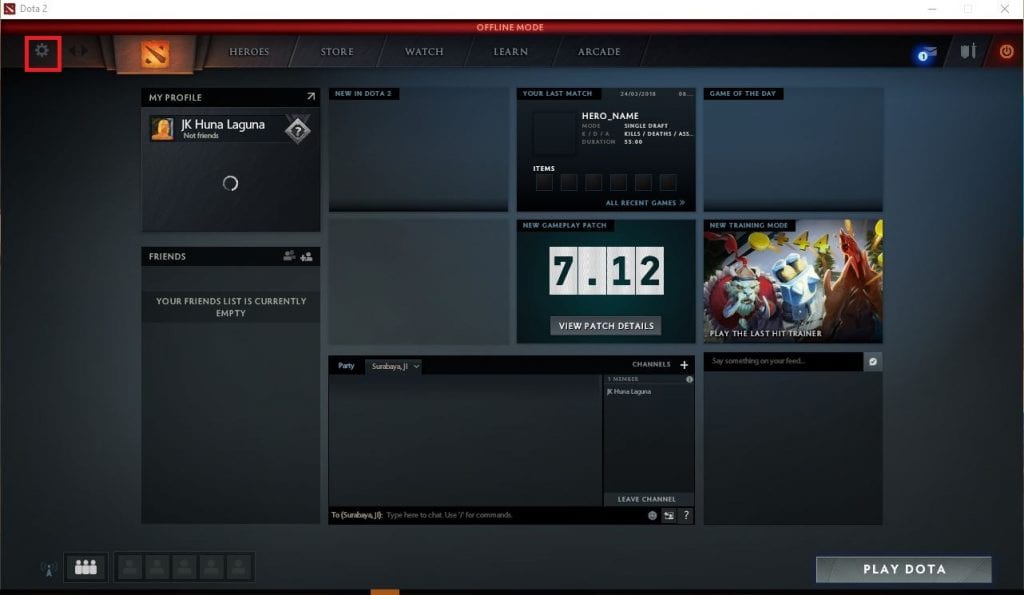
Task: Go to the Dota 2 logo home tab
Action: 155,54
